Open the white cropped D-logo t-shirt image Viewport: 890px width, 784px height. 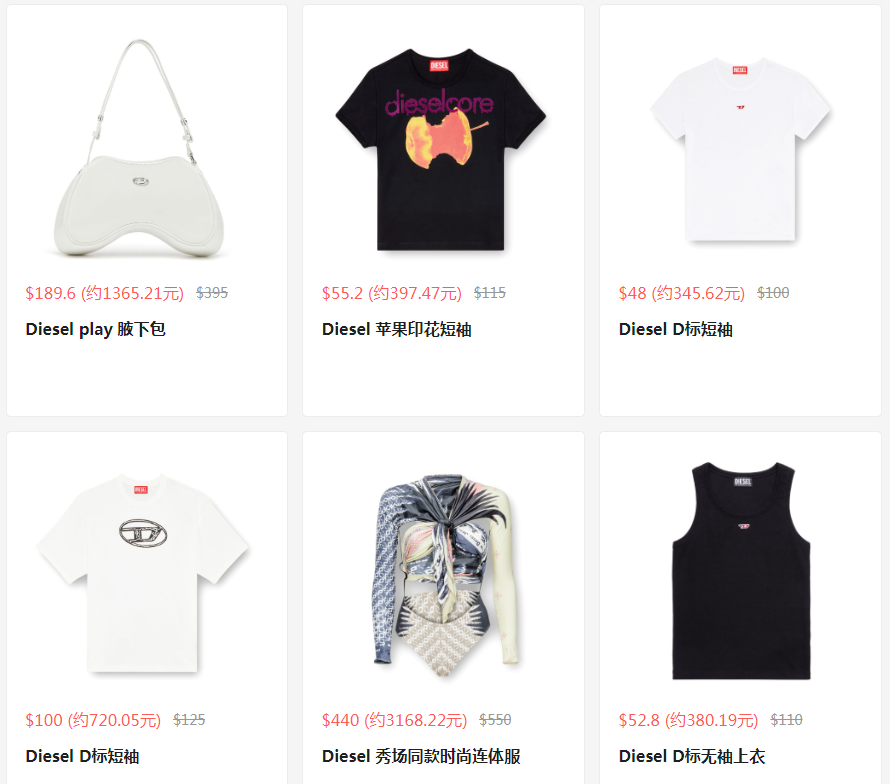740,149
